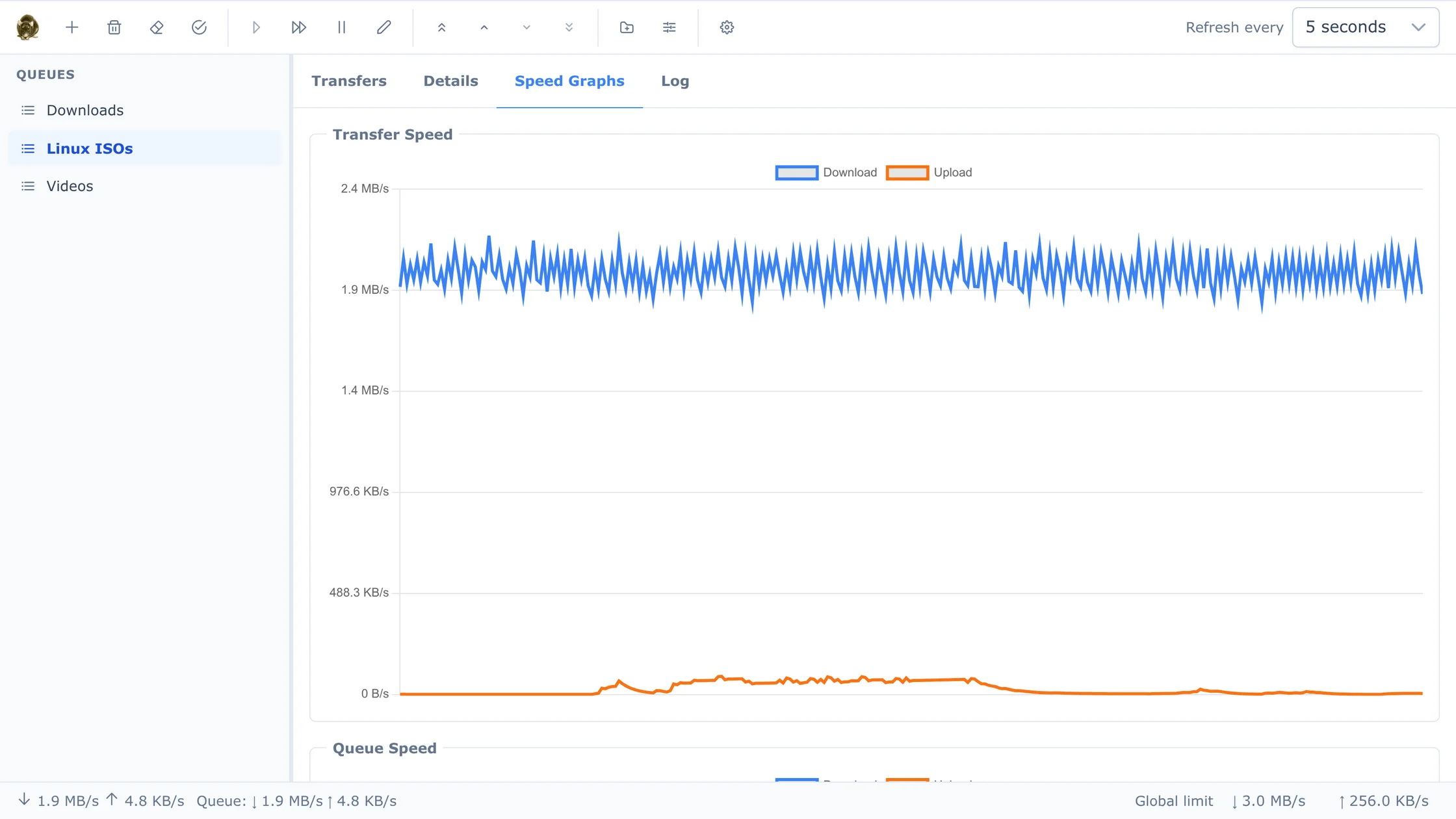Open queue properties sliders icon
The height and width of the screenshot is (819, 1456).
669,27
